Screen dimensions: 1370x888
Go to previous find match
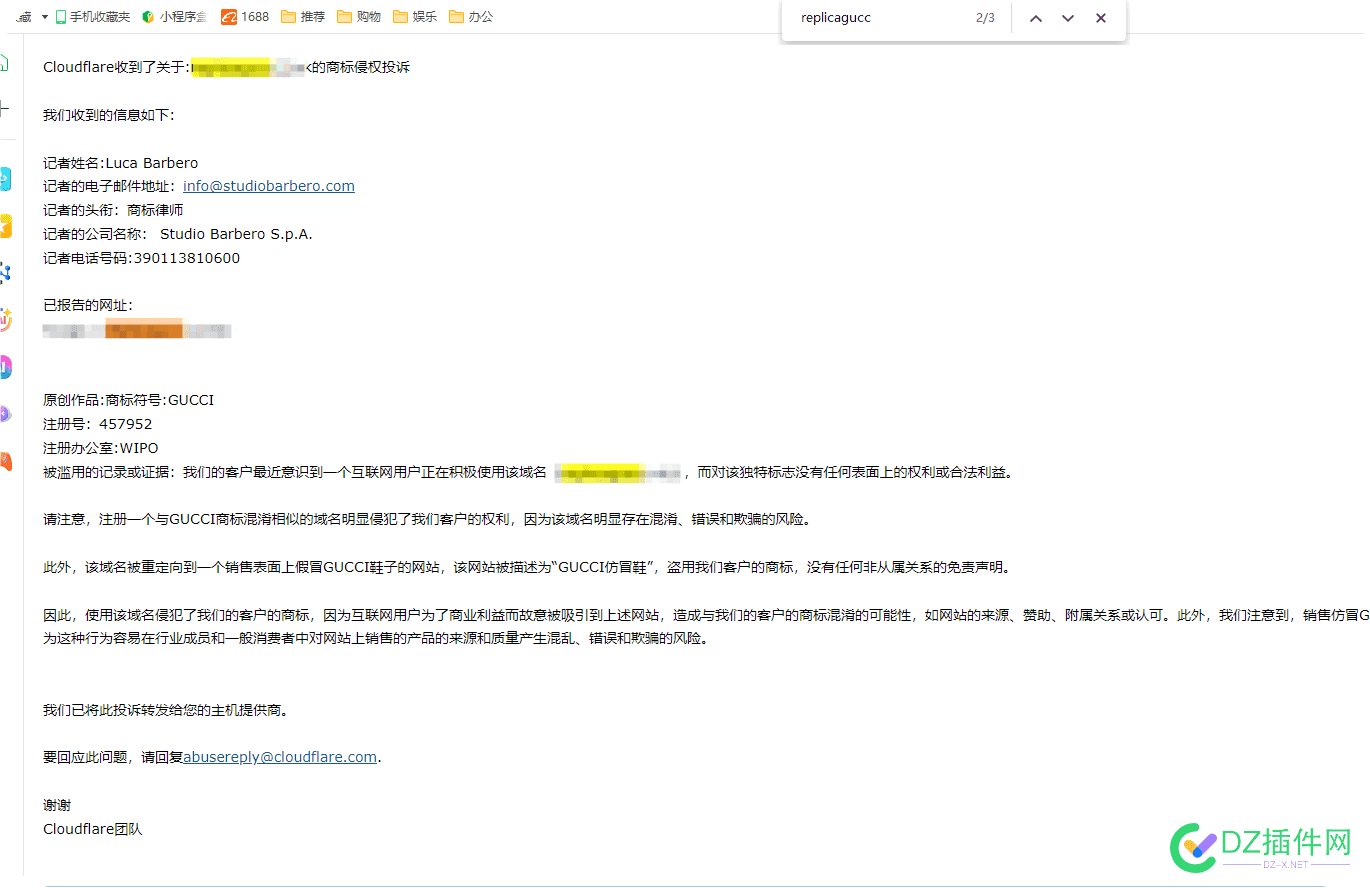point(1036,18)
